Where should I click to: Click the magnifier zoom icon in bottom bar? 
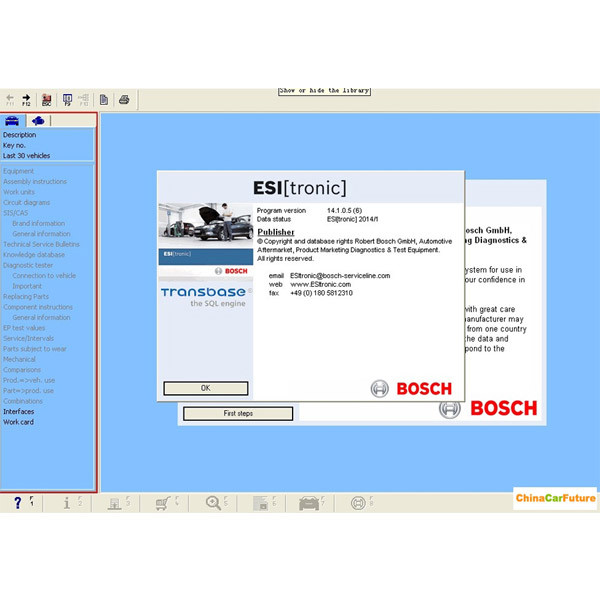(x=213, y=503)
